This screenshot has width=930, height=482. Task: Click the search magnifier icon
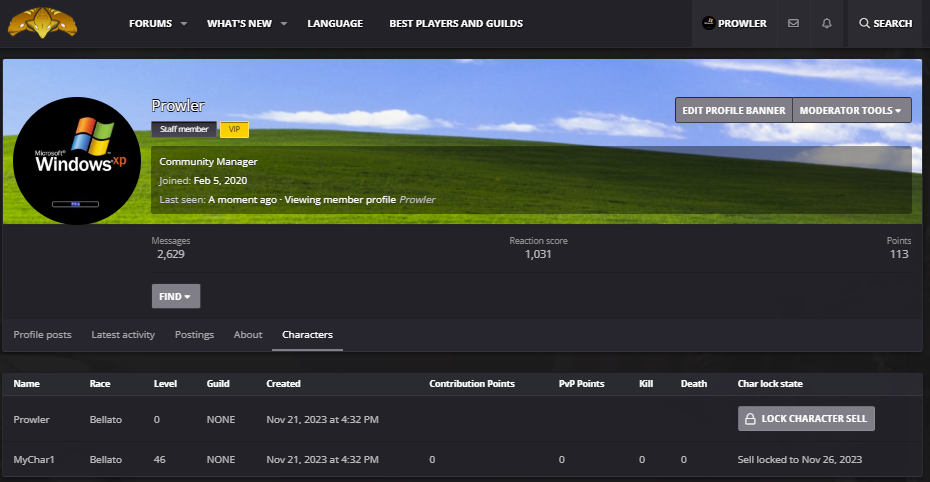(864, 23)
